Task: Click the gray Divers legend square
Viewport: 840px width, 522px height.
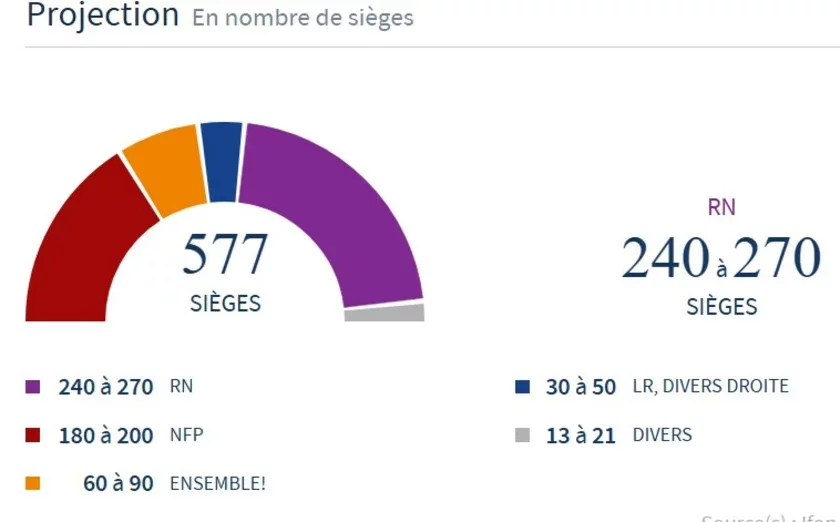Action: point(521,435)
